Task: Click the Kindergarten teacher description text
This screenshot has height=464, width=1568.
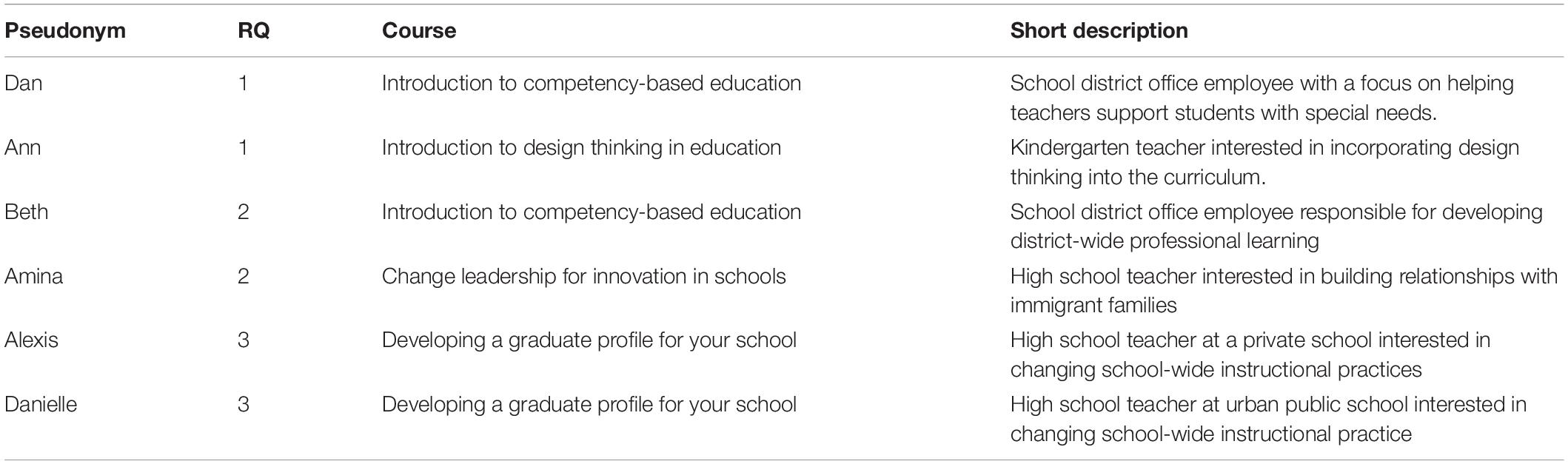Action: [x=1264, y=162]
